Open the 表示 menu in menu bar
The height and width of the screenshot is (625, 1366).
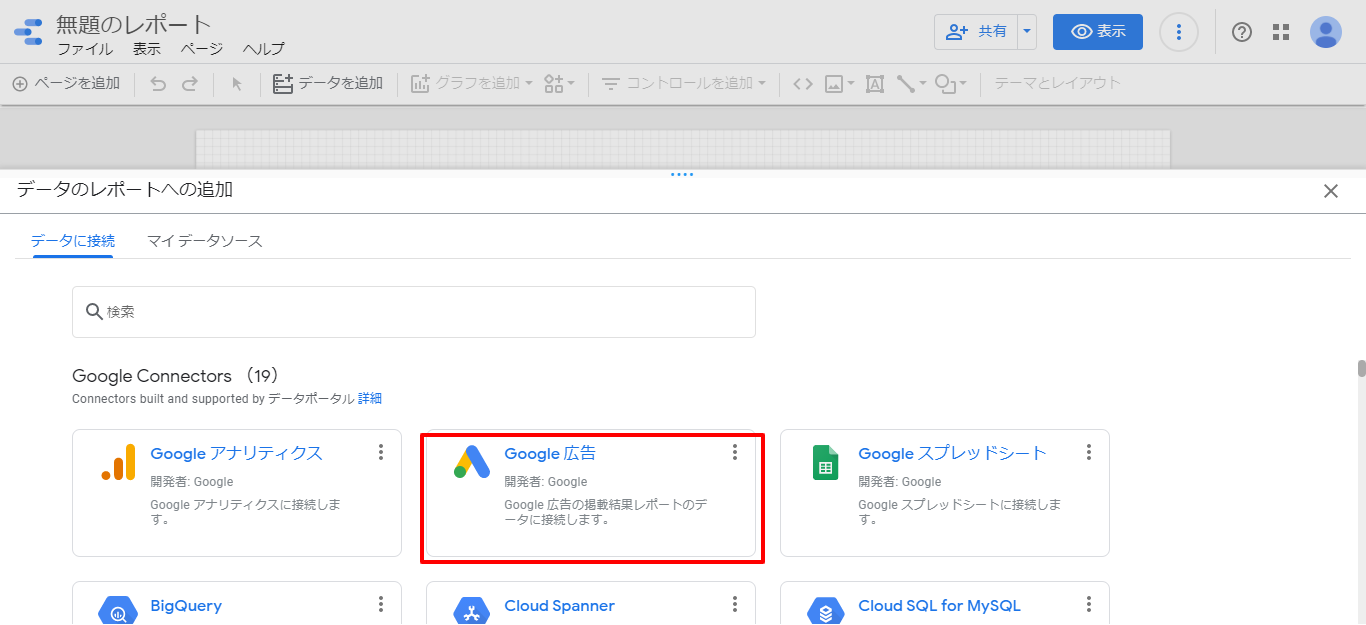[x=147, y=49]
